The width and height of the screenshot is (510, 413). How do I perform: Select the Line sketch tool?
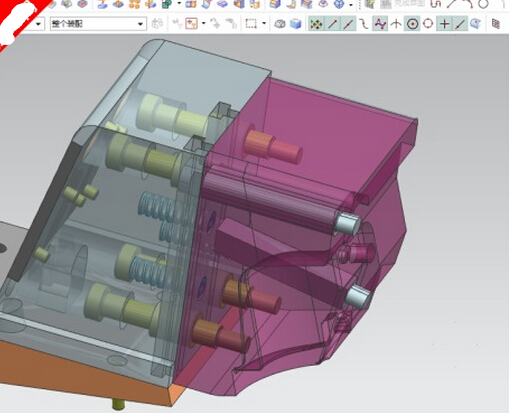pyautogui.click(x=452, y=4)
